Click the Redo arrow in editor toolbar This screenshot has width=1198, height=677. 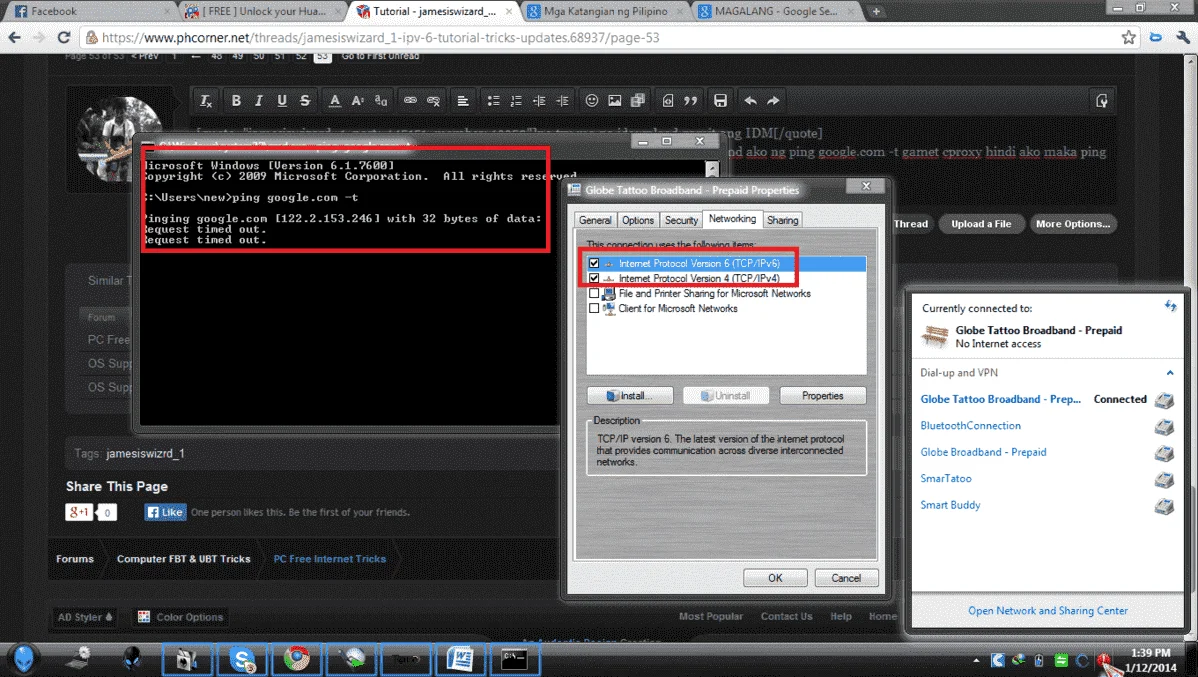pyautogui.click(x=773, y=101)
